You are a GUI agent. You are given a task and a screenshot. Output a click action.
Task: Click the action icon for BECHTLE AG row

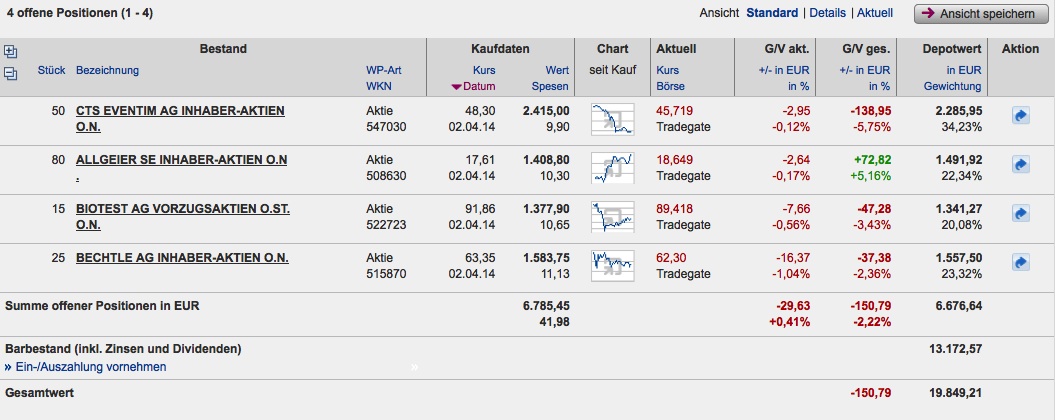[x=1021, y=262]
